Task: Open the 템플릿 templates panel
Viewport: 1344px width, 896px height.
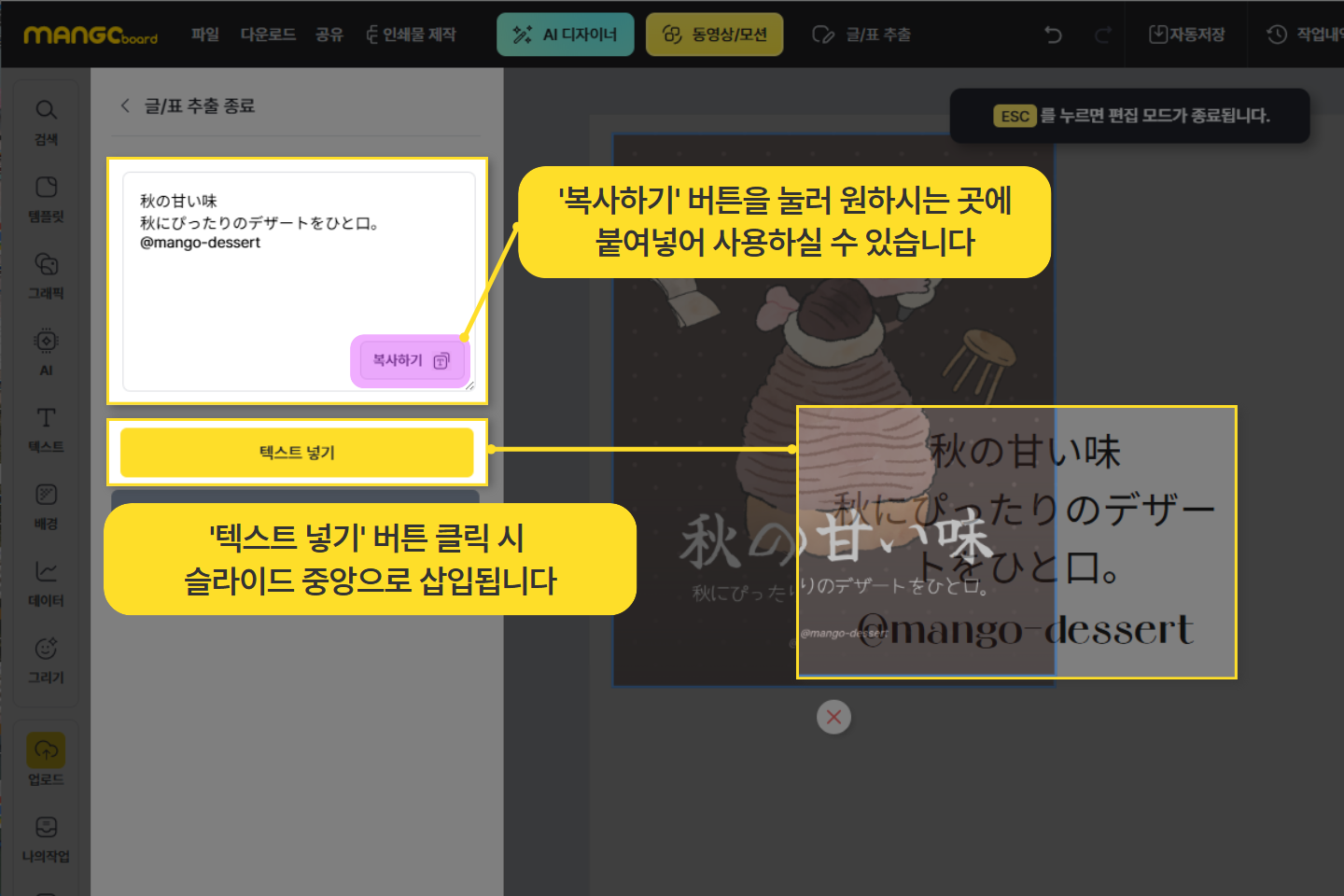Action: (46, 198)
